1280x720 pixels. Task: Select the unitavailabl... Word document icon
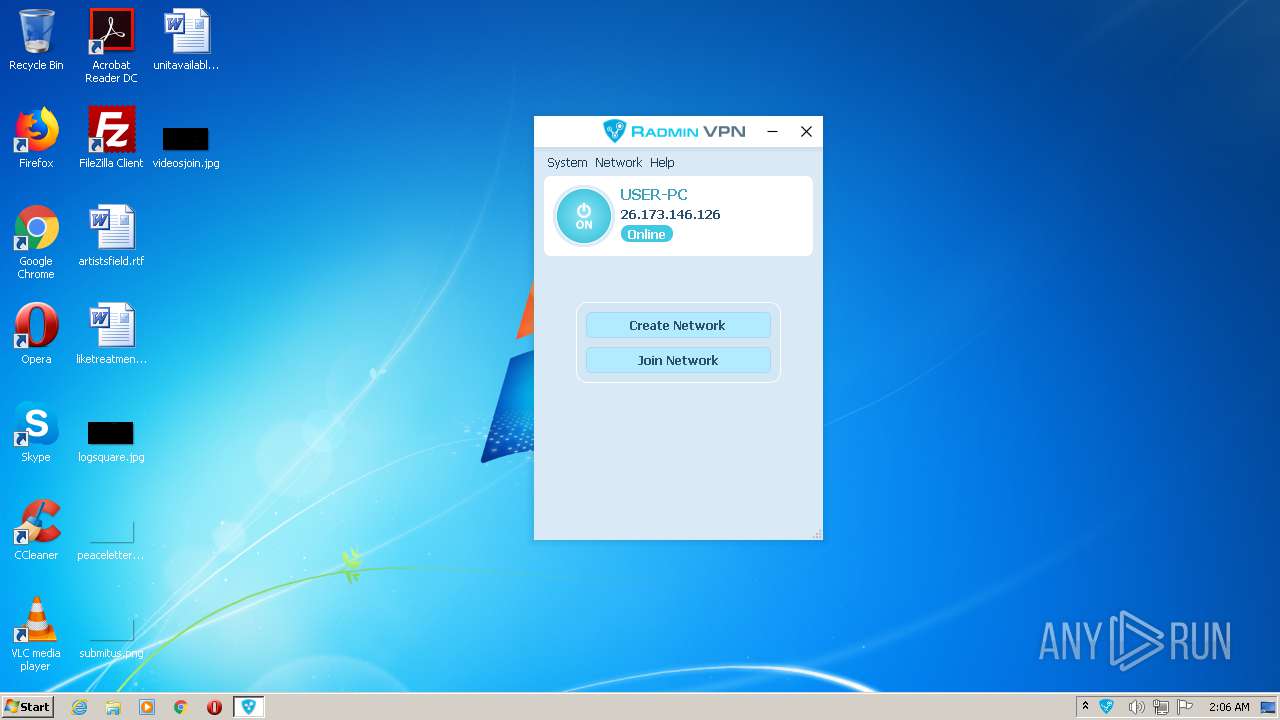(x=186, y=40)
